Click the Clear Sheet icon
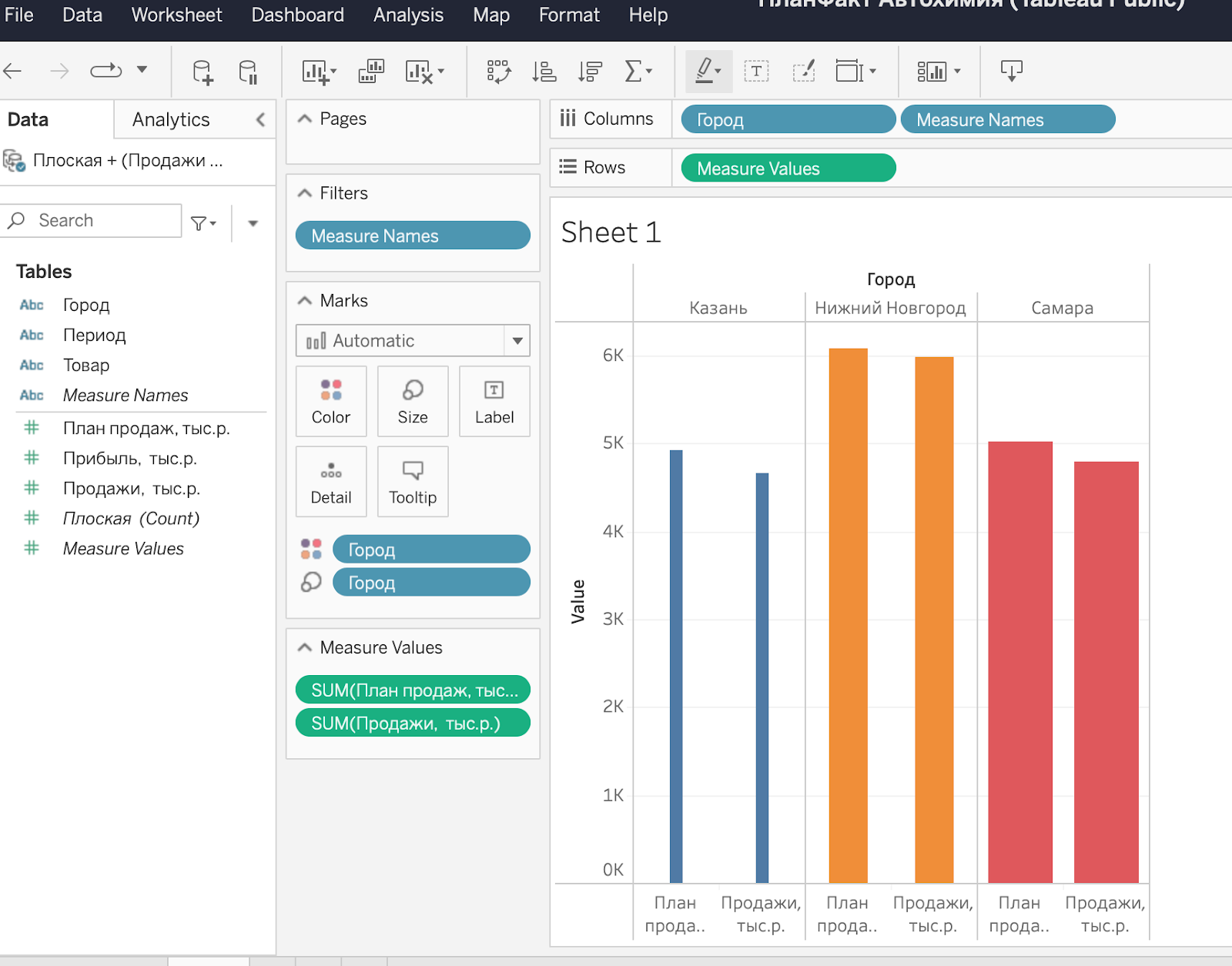1232x966 pixels. click(x=419, y=72)
